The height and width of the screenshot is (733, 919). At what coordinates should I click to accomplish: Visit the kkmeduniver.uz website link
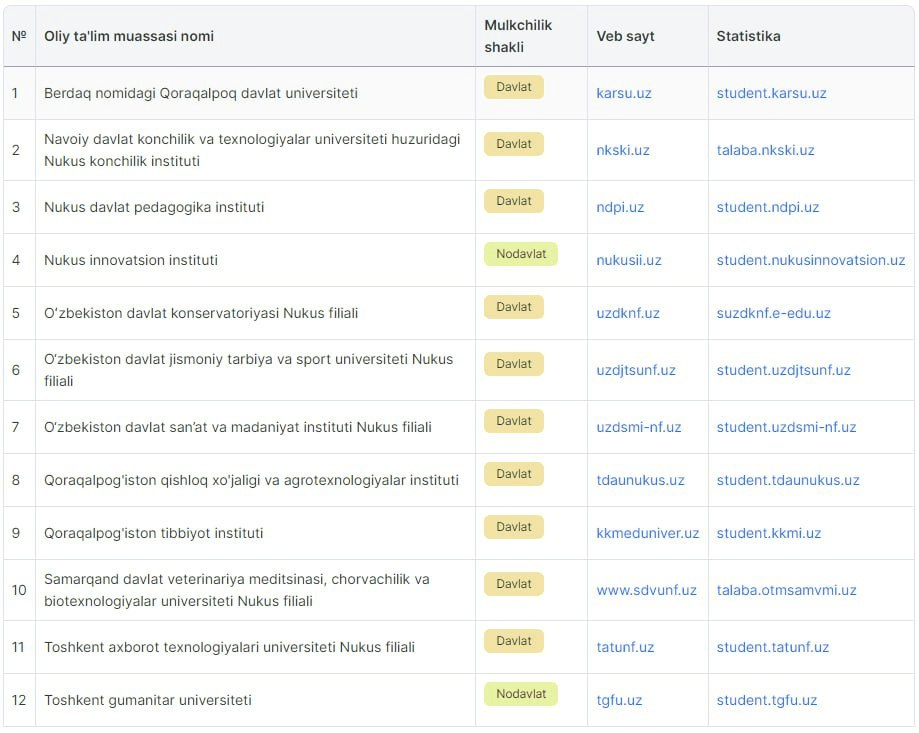point(648,533)
